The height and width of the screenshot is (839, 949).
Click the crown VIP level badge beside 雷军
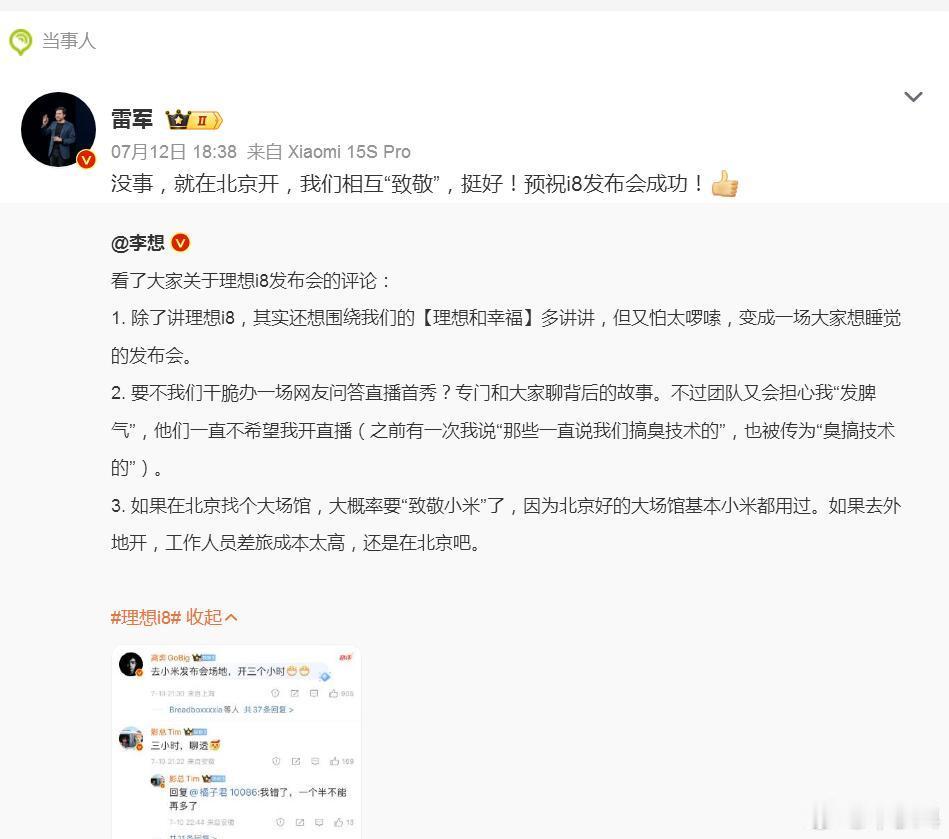(194, 120)
